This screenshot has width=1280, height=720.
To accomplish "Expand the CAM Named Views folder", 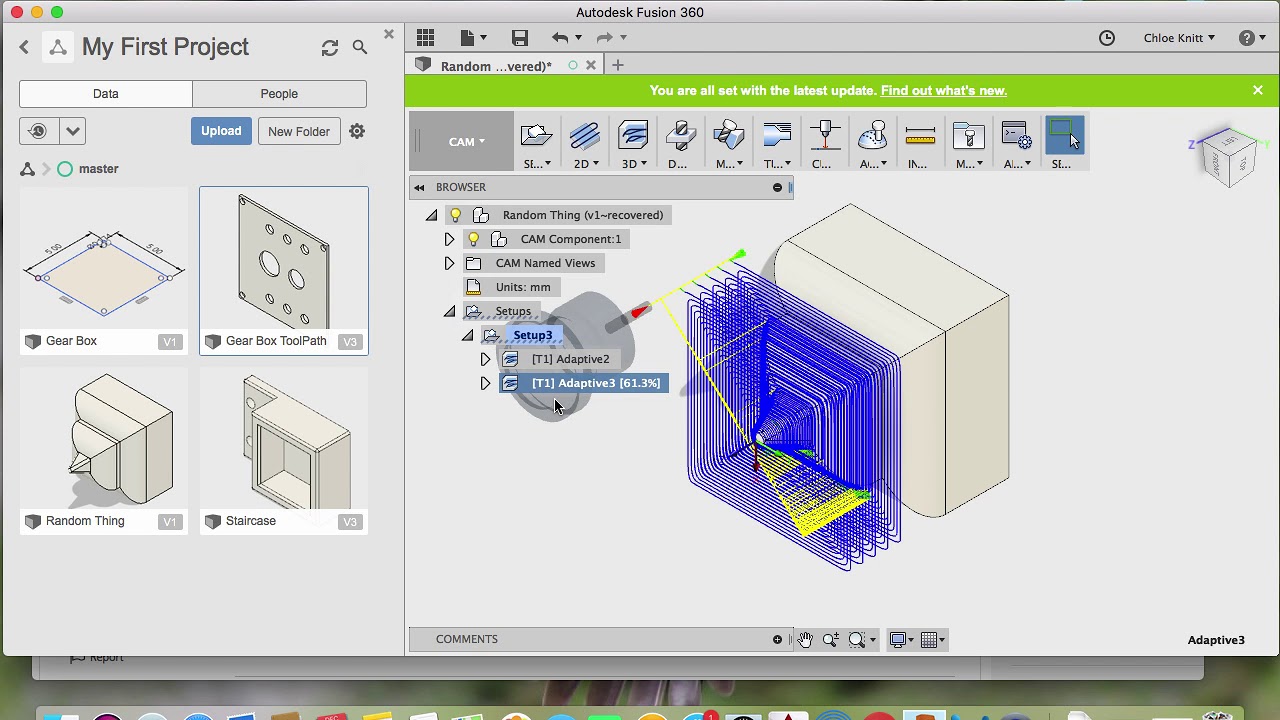I will tap(449, 263).
